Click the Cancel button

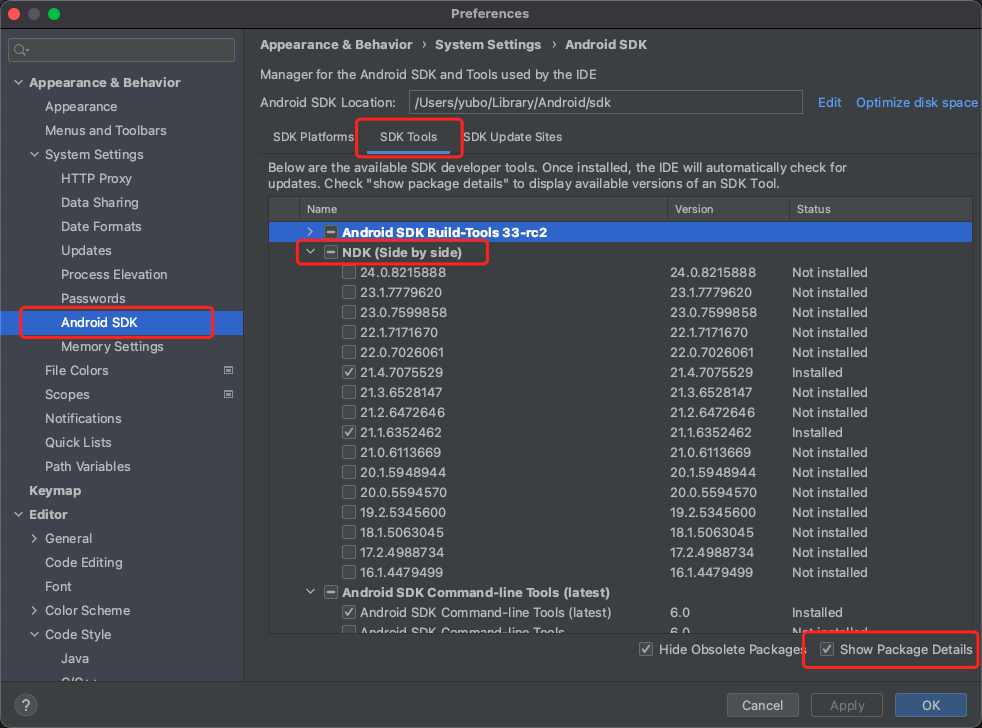pyautogui.click(x=762, y=705)
